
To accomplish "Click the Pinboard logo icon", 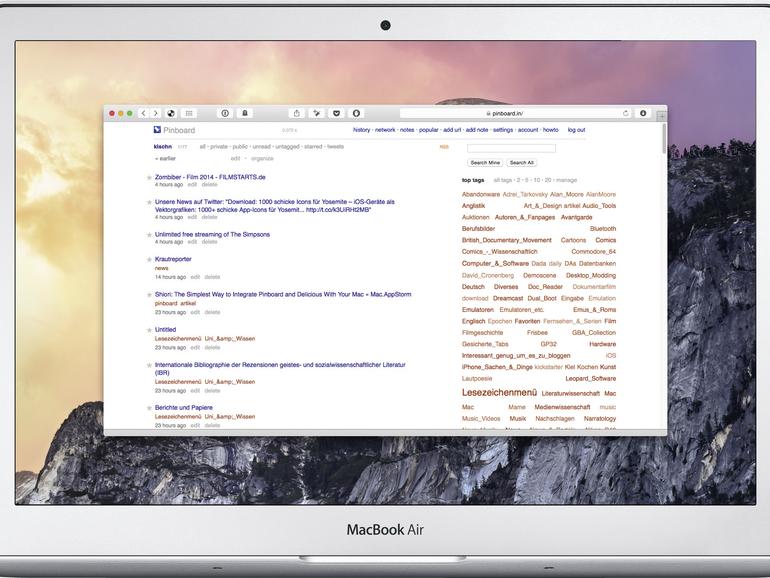I will pyautogui.click(x=157, y=130).
